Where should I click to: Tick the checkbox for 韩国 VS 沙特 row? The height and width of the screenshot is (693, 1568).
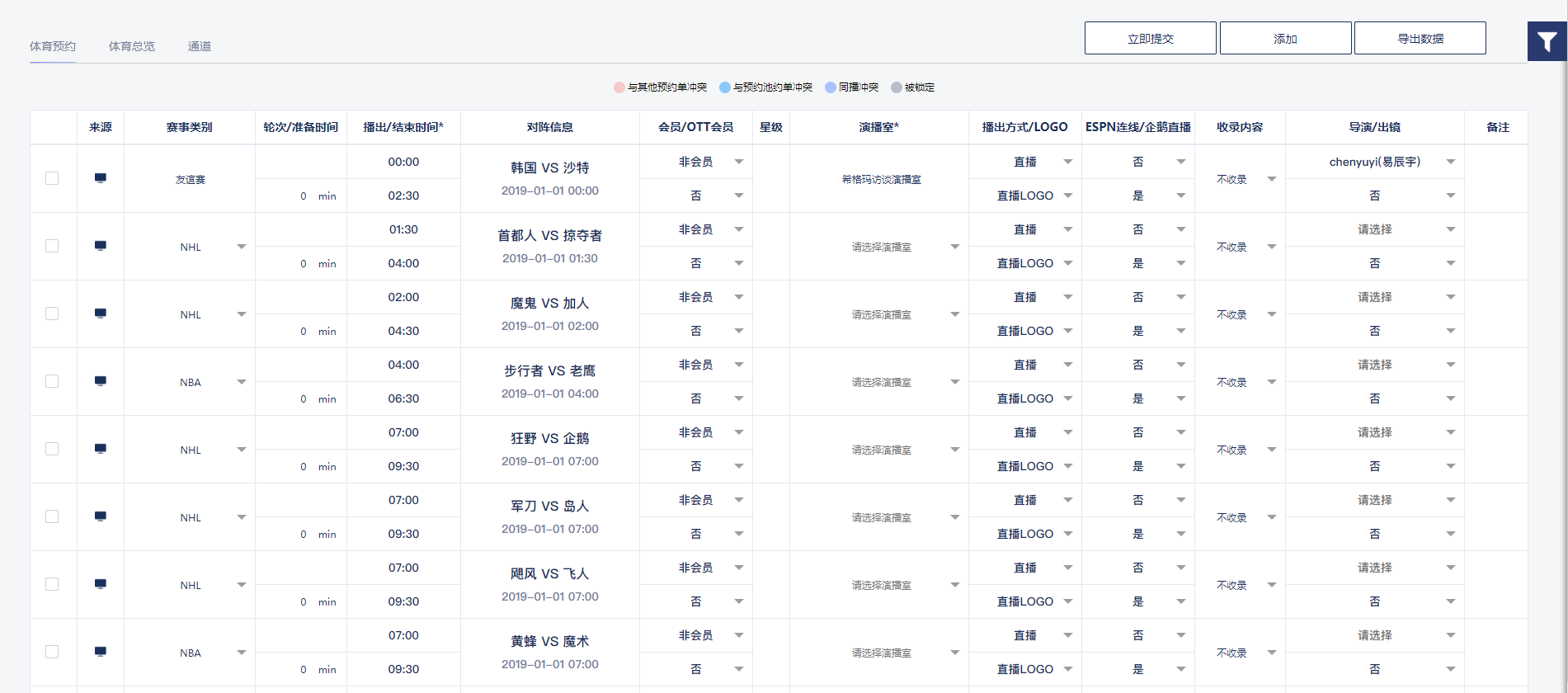pyautogui.click(x=52, y=178)
